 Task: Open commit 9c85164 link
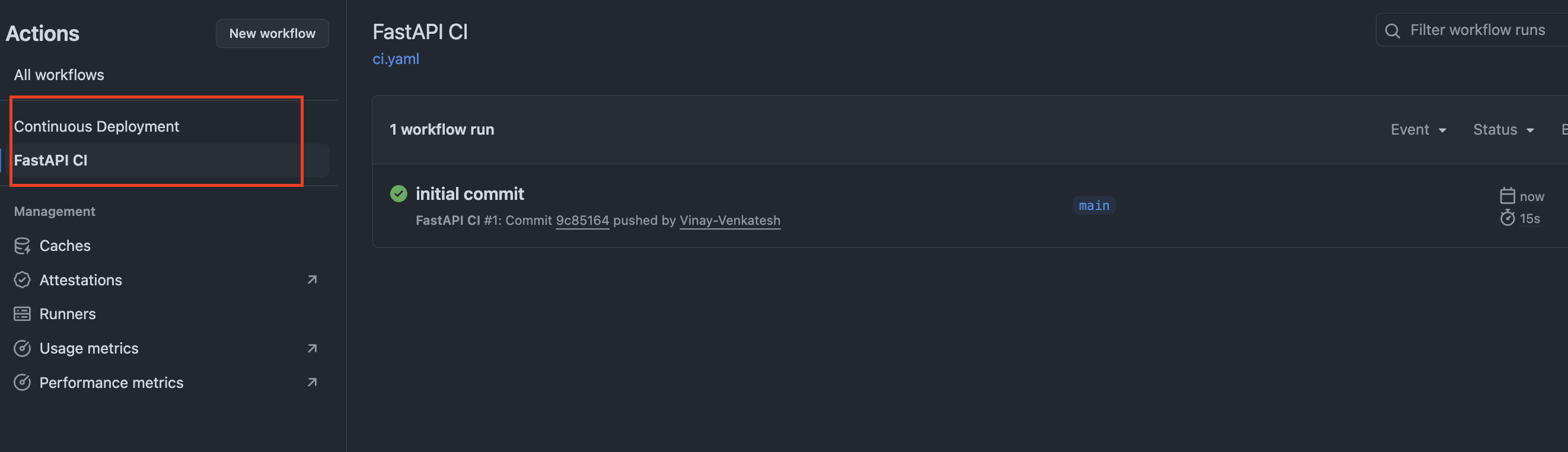[x=582, y=221]
